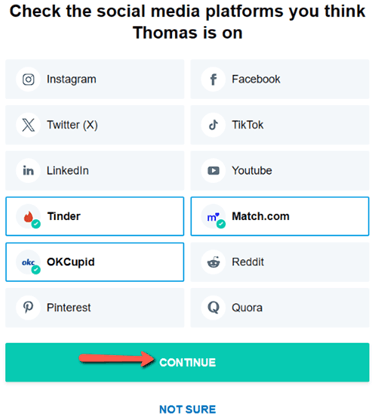Select the Instagram platform label

(71, 79)
